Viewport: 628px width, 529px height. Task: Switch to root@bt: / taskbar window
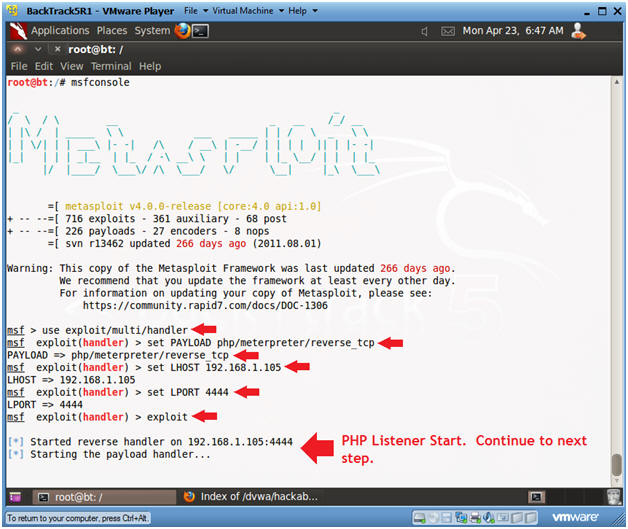coord(104,497)
